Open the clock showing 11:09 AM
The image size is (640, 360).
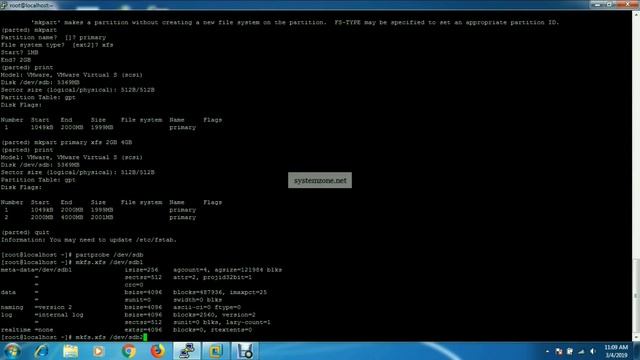pyautogui.click(x=616, y=351)
